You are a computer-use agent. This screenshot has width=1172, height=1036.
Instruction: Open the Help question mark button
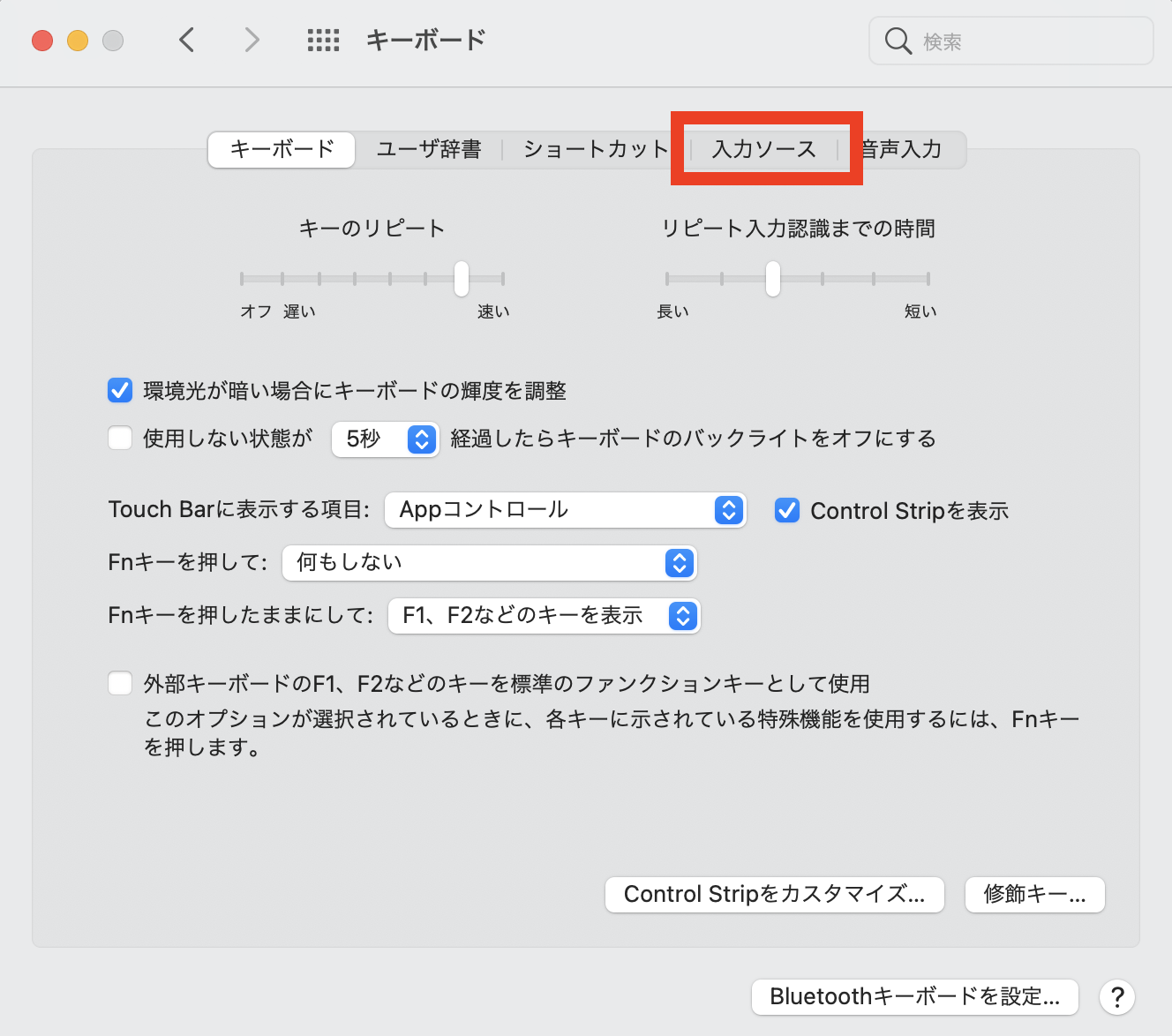pyautogui.click(x=1117, y=997)
